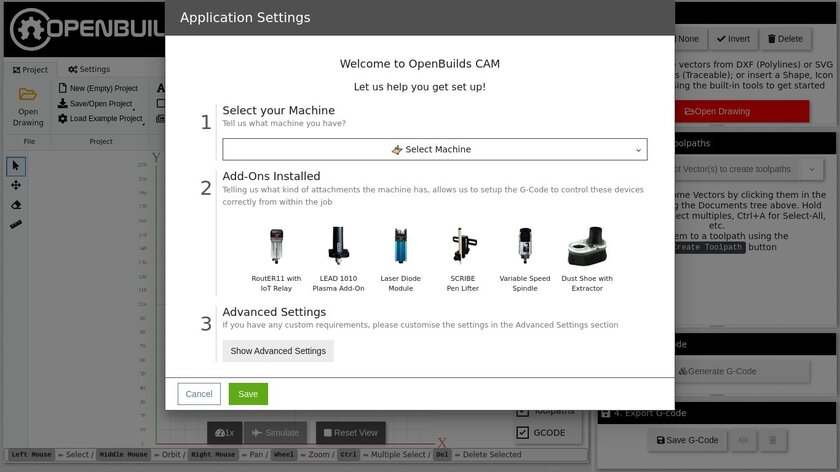Screen dimensions: 840x472
Task: Select RoutER11 with IoT Relay add-on
Action: coord(276,259)
